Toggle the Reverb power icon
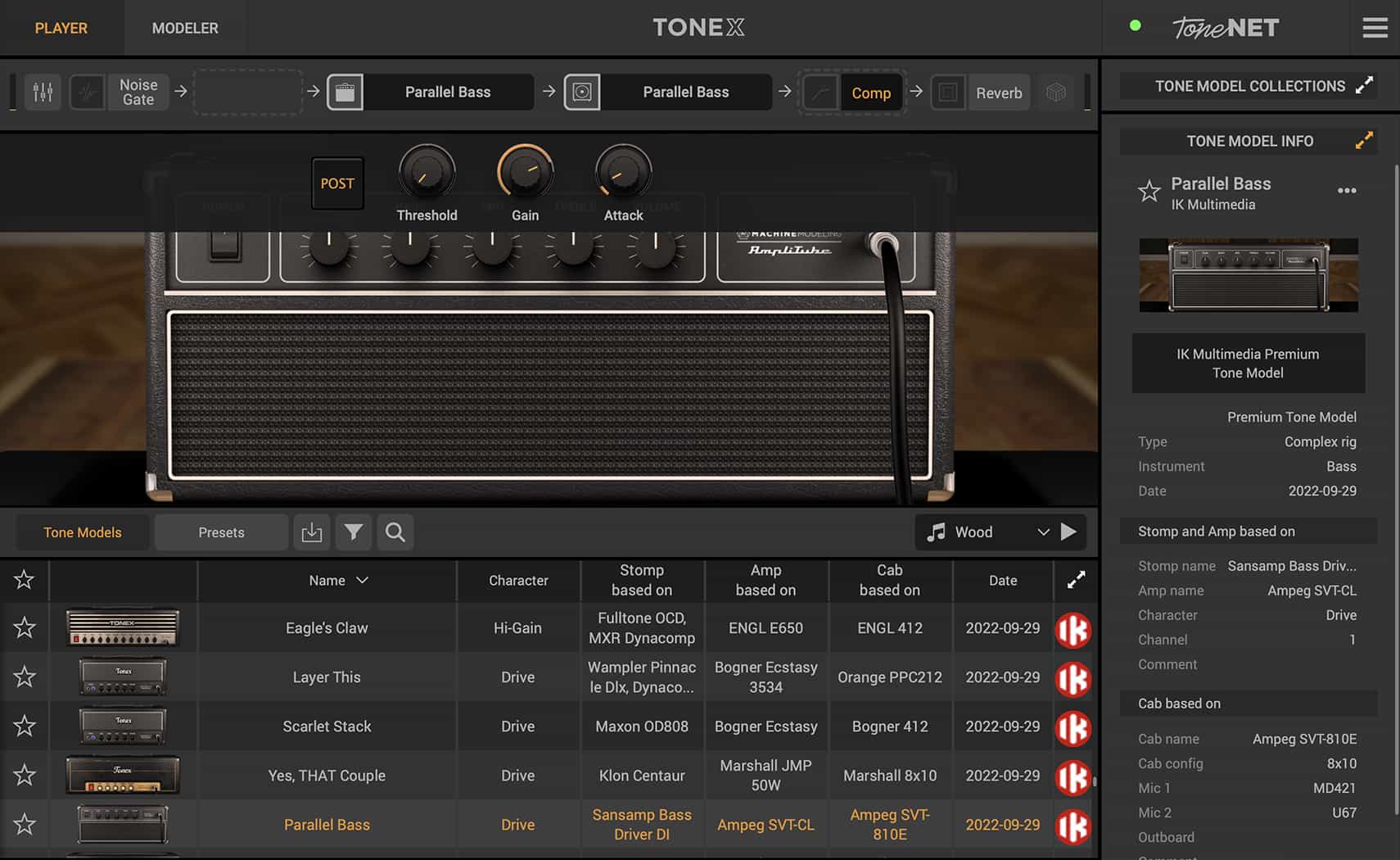 [948, 93]
